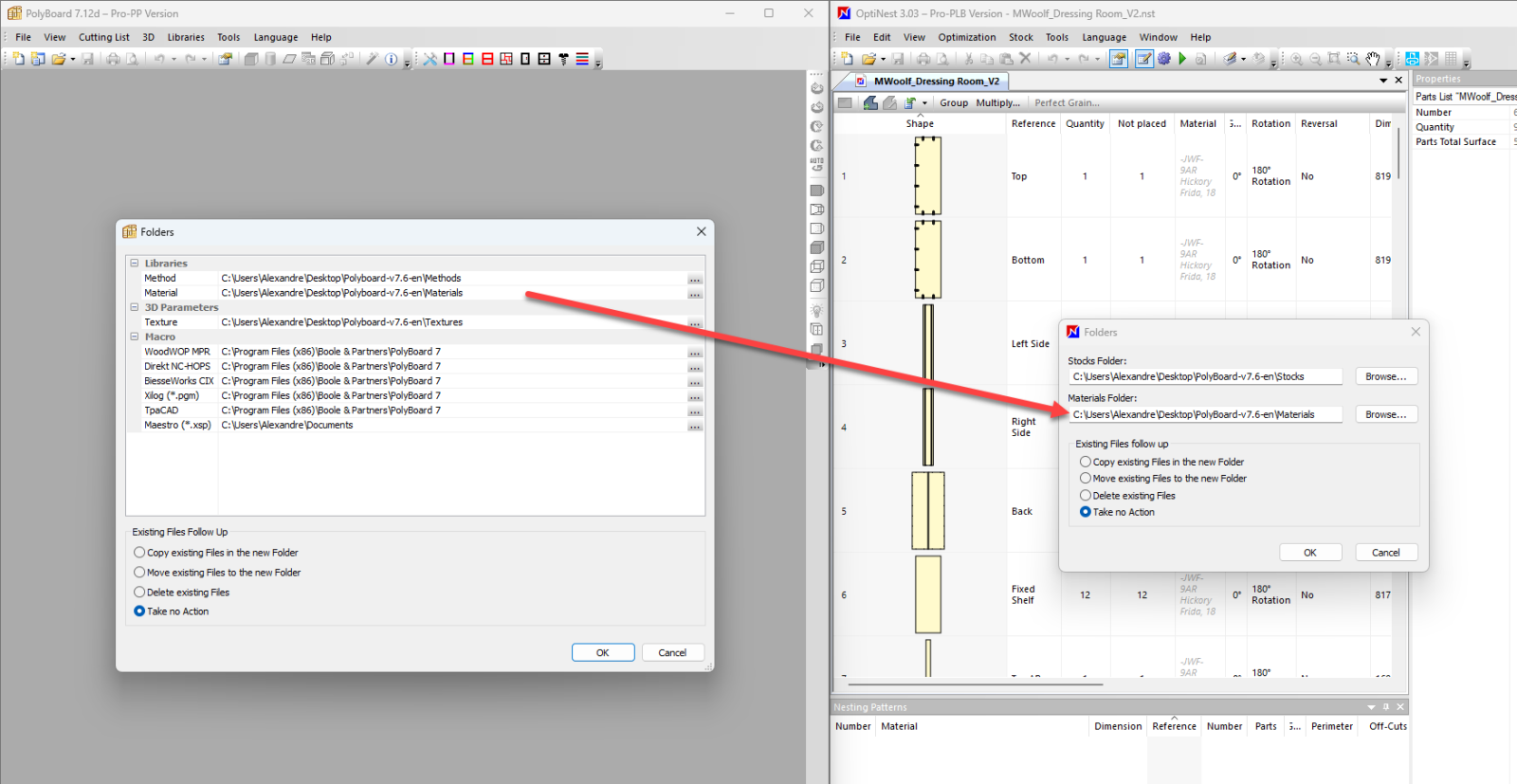Select the pan hand tool in OptiNest
Image resolution: width=1517 pixels, height=784 pixels.
pos(1373,59)
